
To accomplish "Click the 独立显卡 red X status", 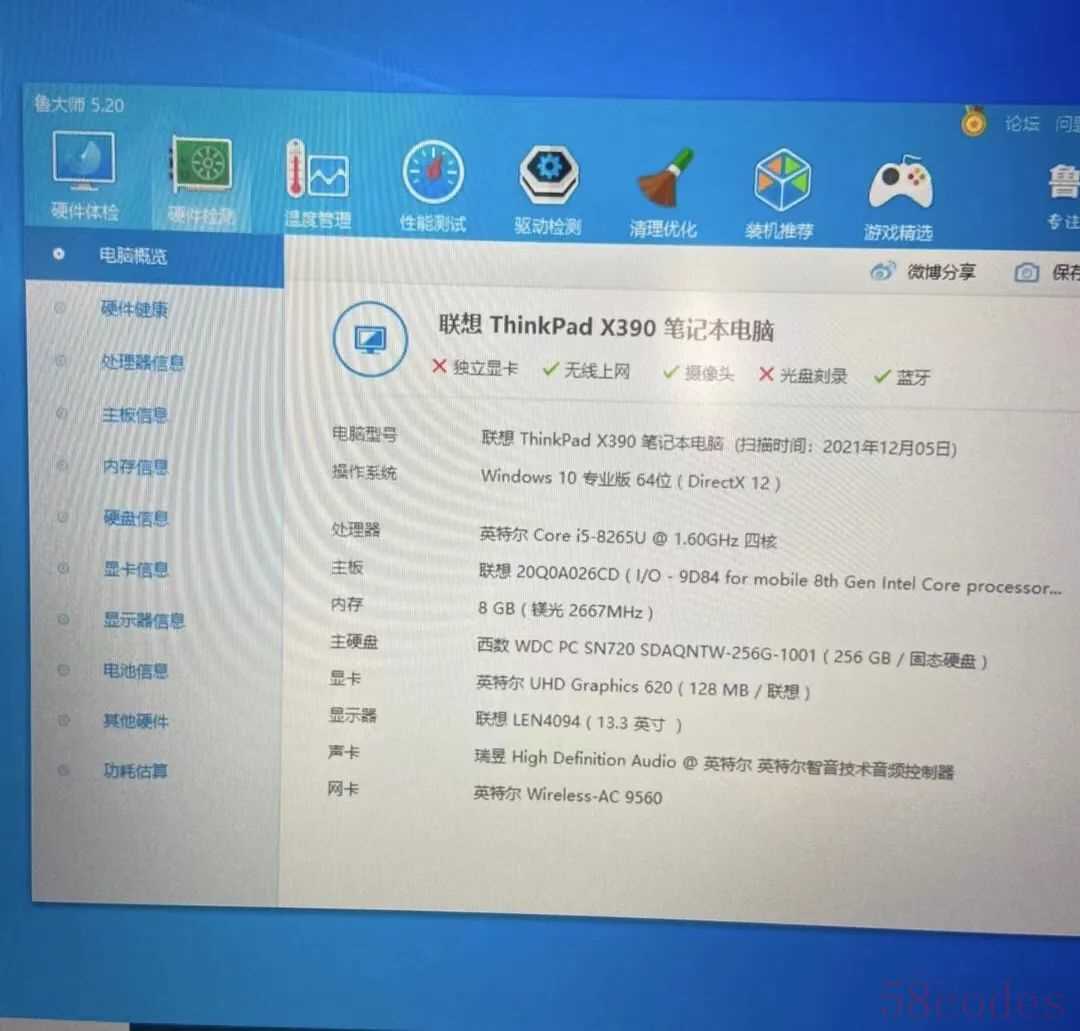I will pos(475,368).
